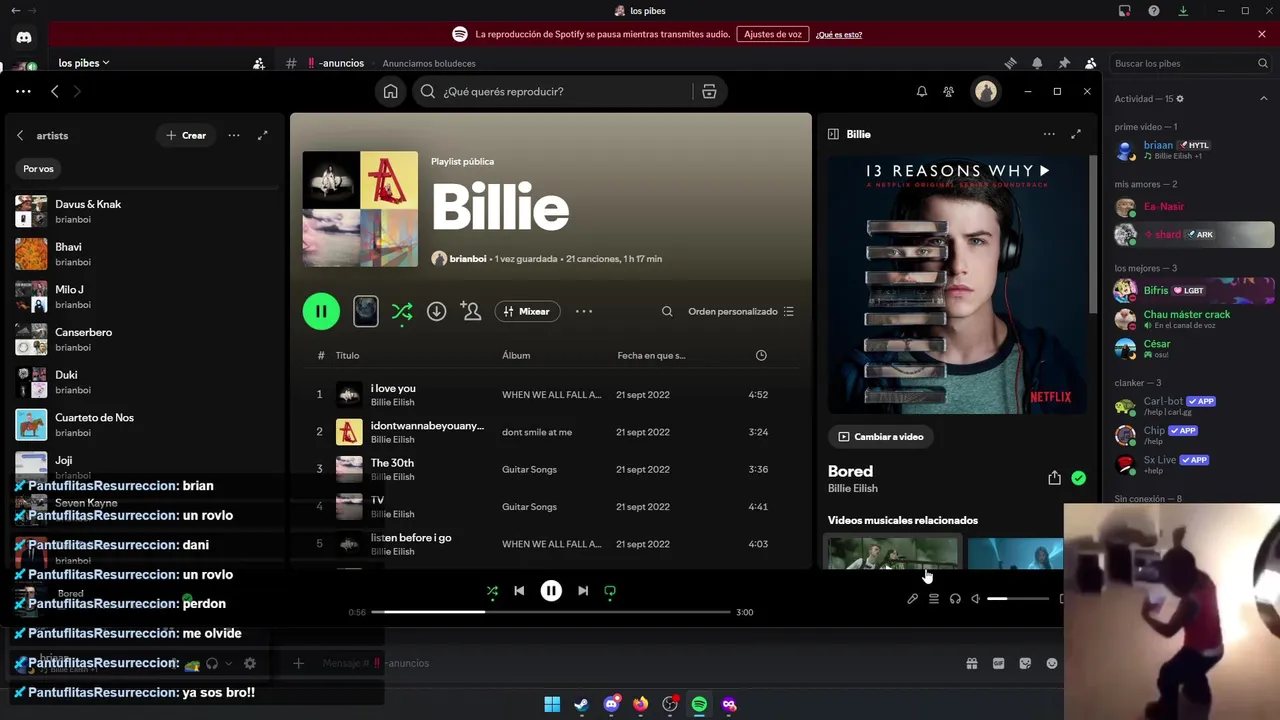Open Discord GIF picker
1280x720 pixels.
pyautogui.click(x=998, y=663)
